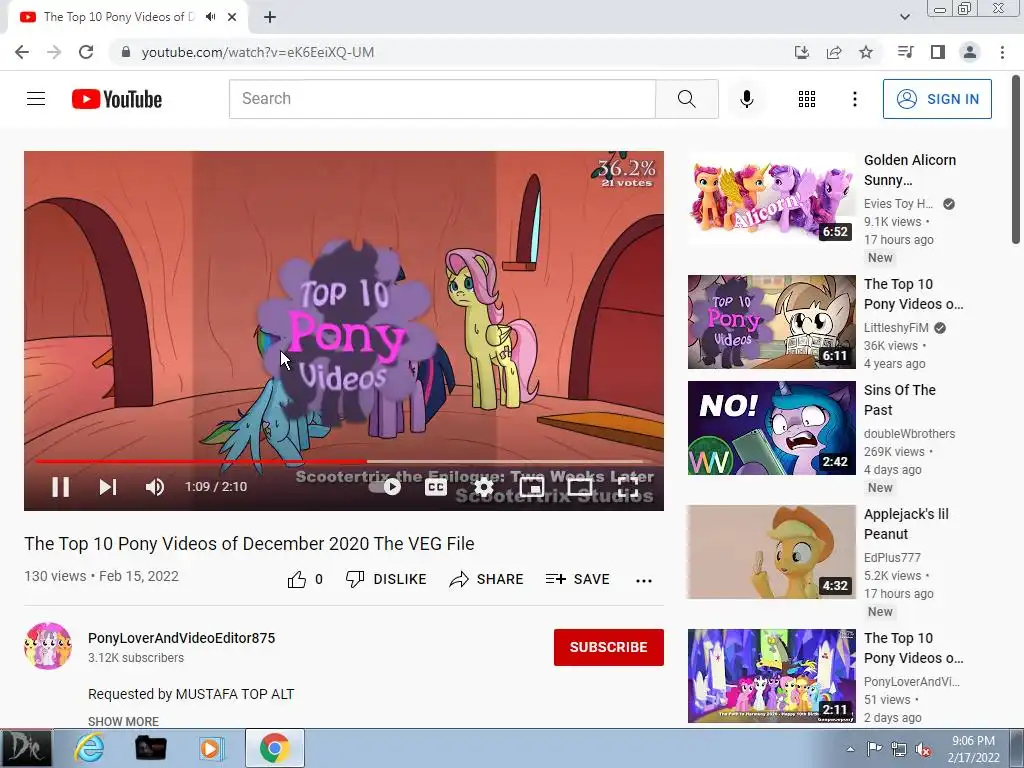Open YouTube settings three-dot menu
1024x768 pixels.
point(854,99)
